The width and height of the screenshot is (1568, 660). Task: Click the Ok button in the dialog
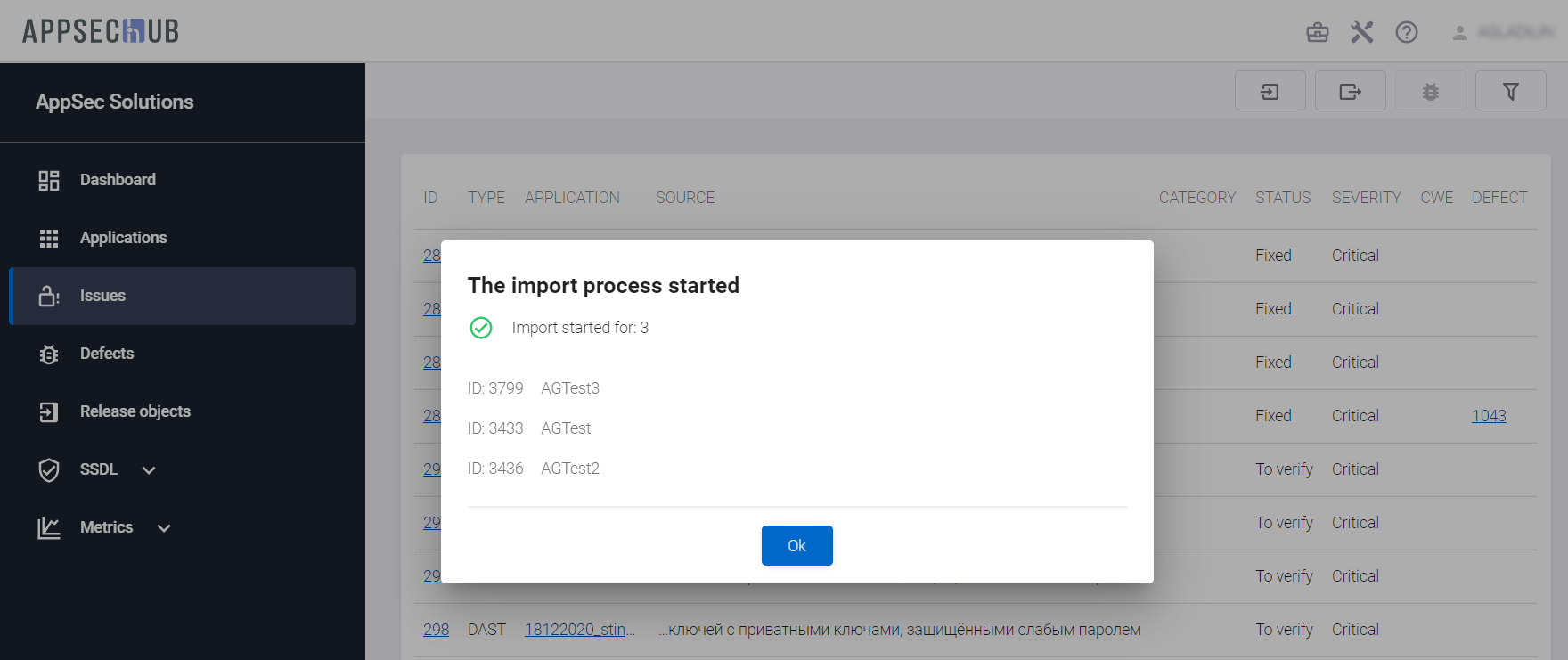pos(796,545)
